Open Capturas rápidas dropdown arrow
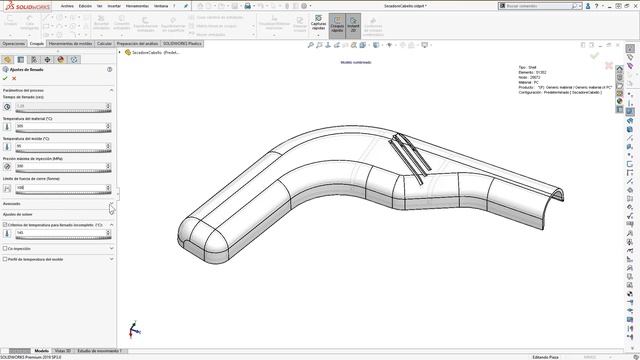This screenshot has width=640, height=360. click(318, 35)
